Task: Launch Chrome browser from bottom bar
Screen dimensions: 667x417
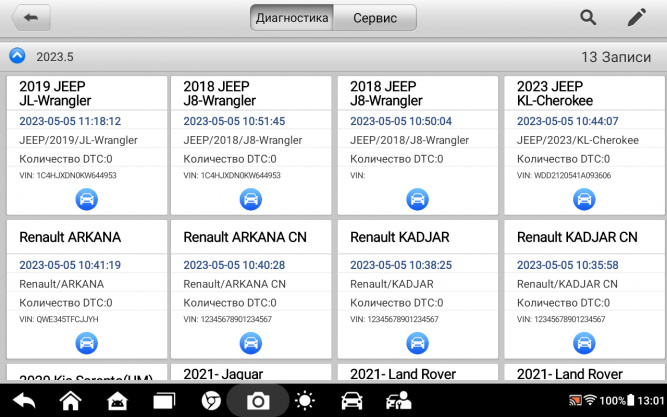Action: coord(211,401)
